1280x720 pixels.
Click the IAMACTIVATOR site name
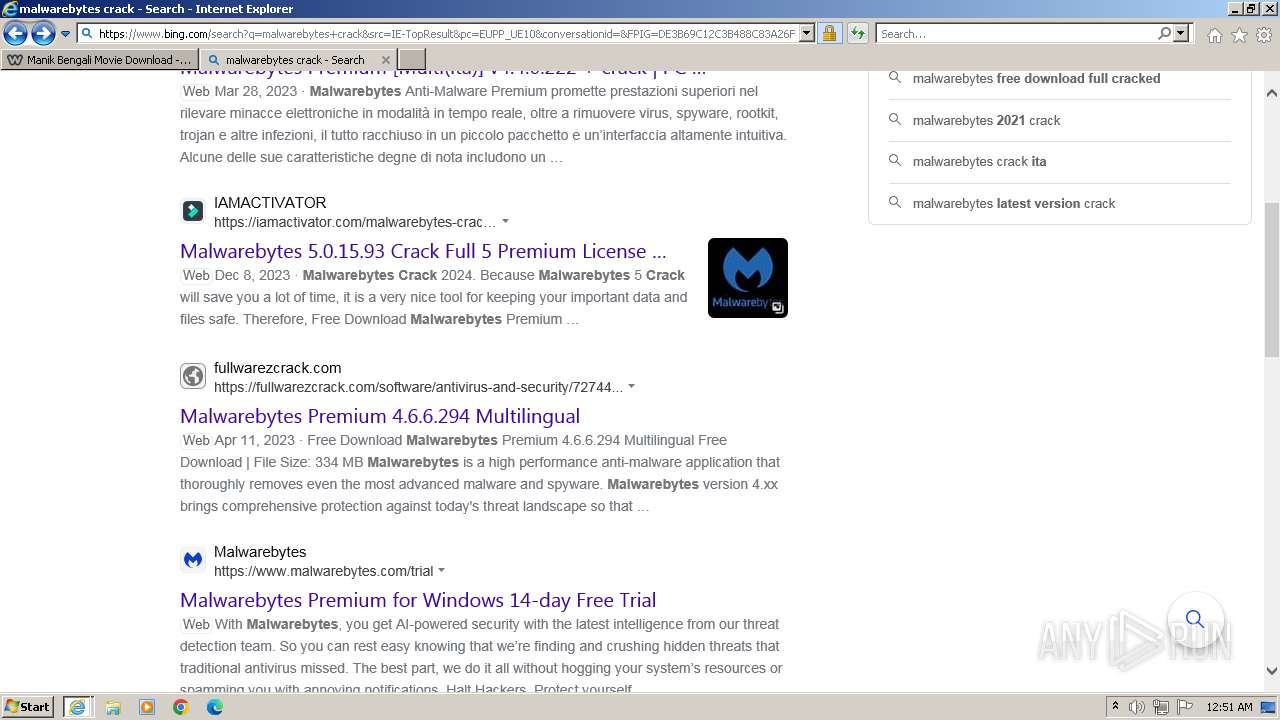pos(270,202)
